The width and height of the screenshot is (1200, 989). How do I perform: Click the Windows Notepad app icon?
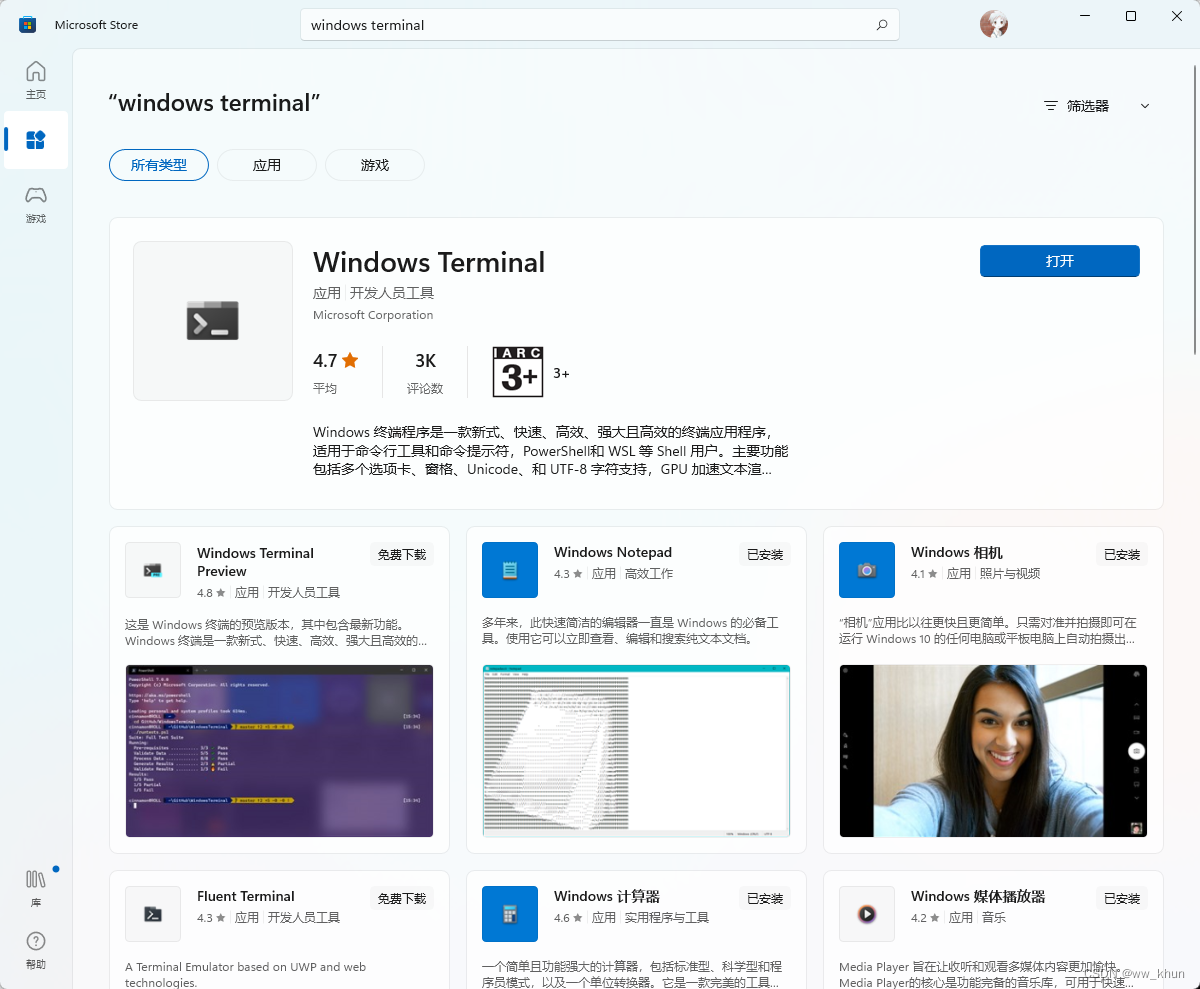tap(510, 570)
